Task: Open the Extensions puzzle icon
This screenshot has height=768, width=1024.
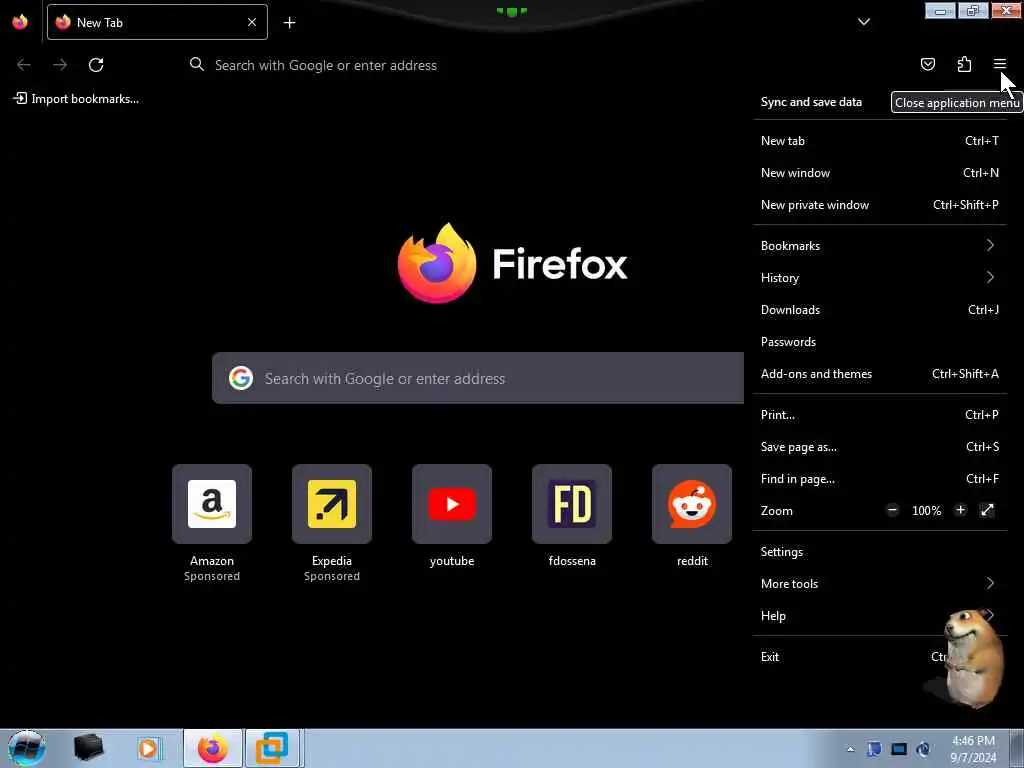Action: [964, 64]
